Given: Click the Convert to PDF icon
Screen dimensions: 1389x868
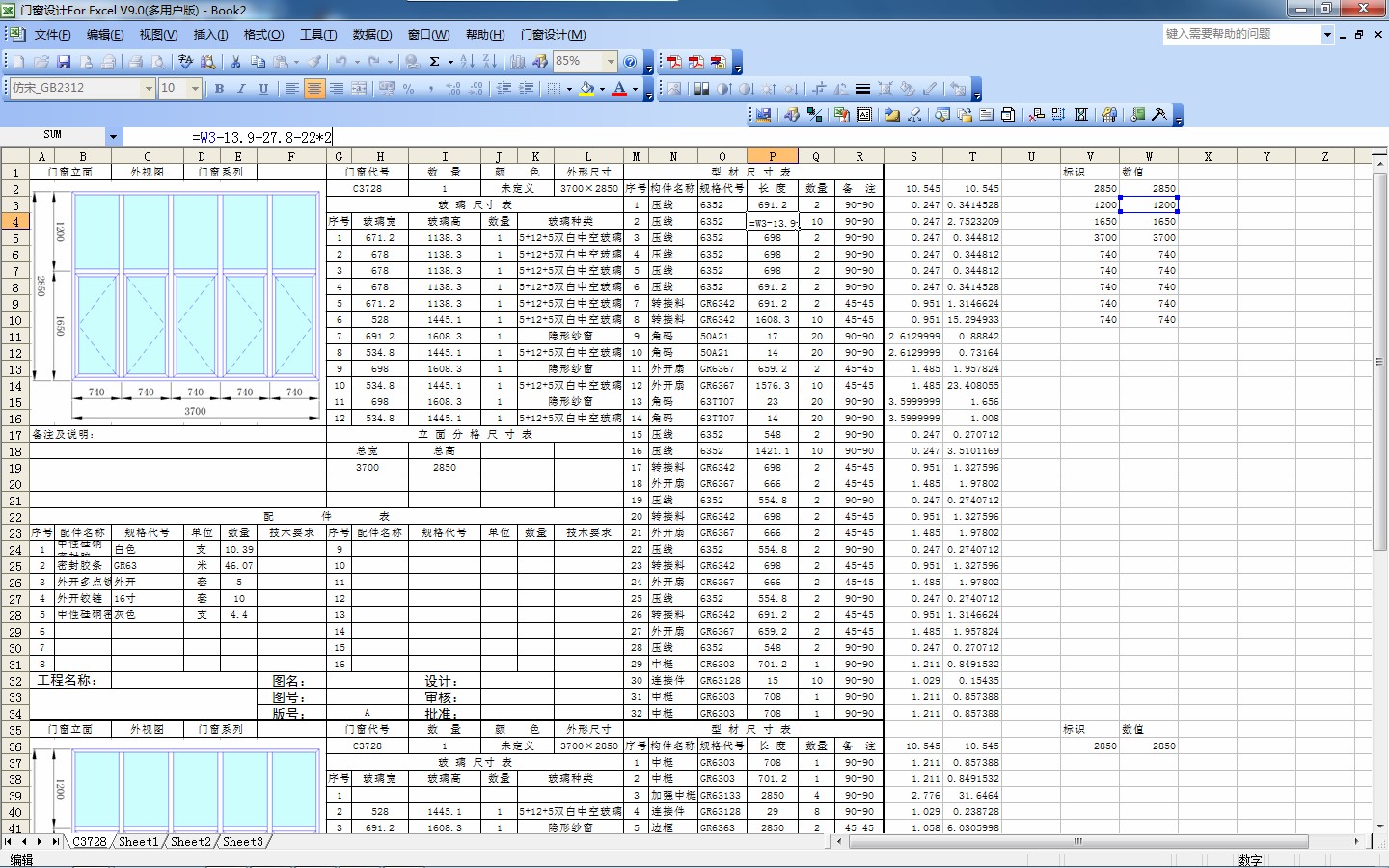Looking at the screenshot, I should (x=674, y=62).
